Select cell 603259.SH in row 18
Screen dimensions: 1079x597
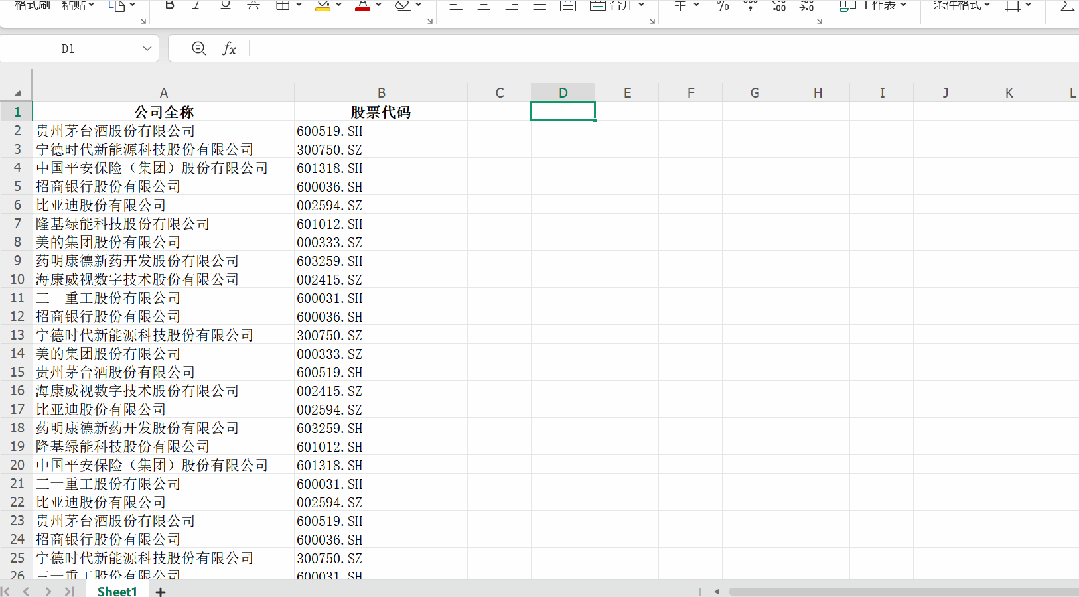pyautogui.click(x=381, y=428)
